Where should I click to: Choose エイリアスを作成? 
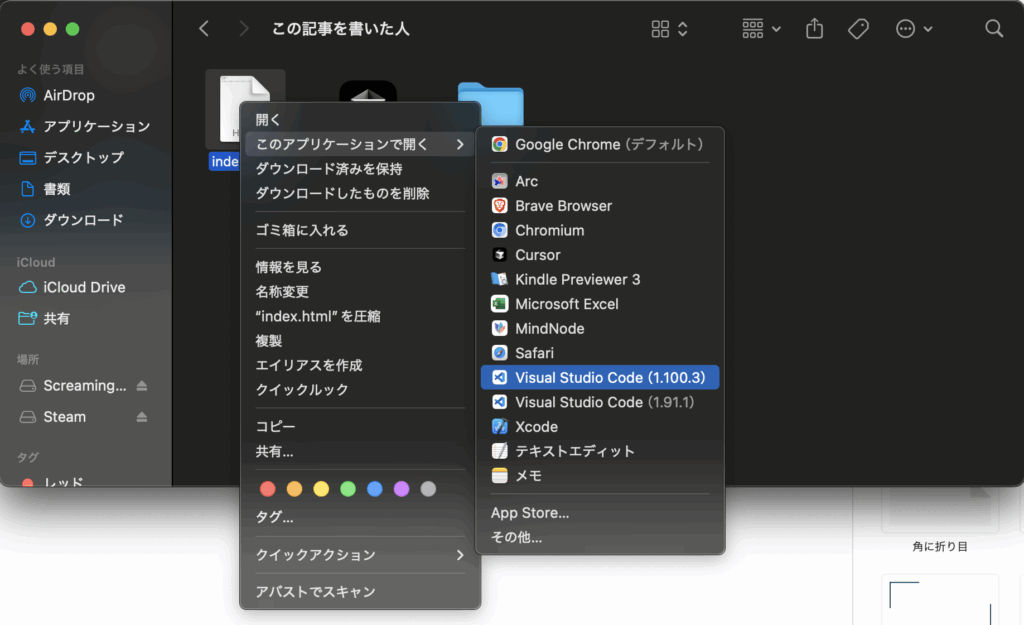360,365
